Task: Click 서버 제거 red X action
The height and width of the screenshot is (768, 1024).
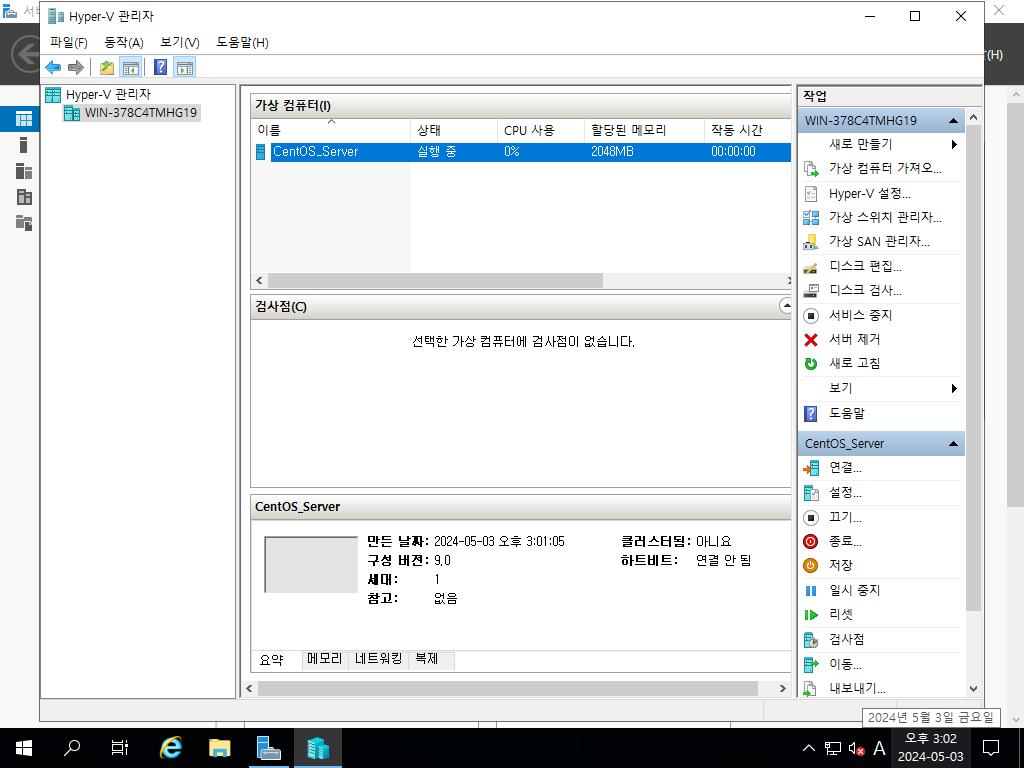Action: [x=854, y=340]
